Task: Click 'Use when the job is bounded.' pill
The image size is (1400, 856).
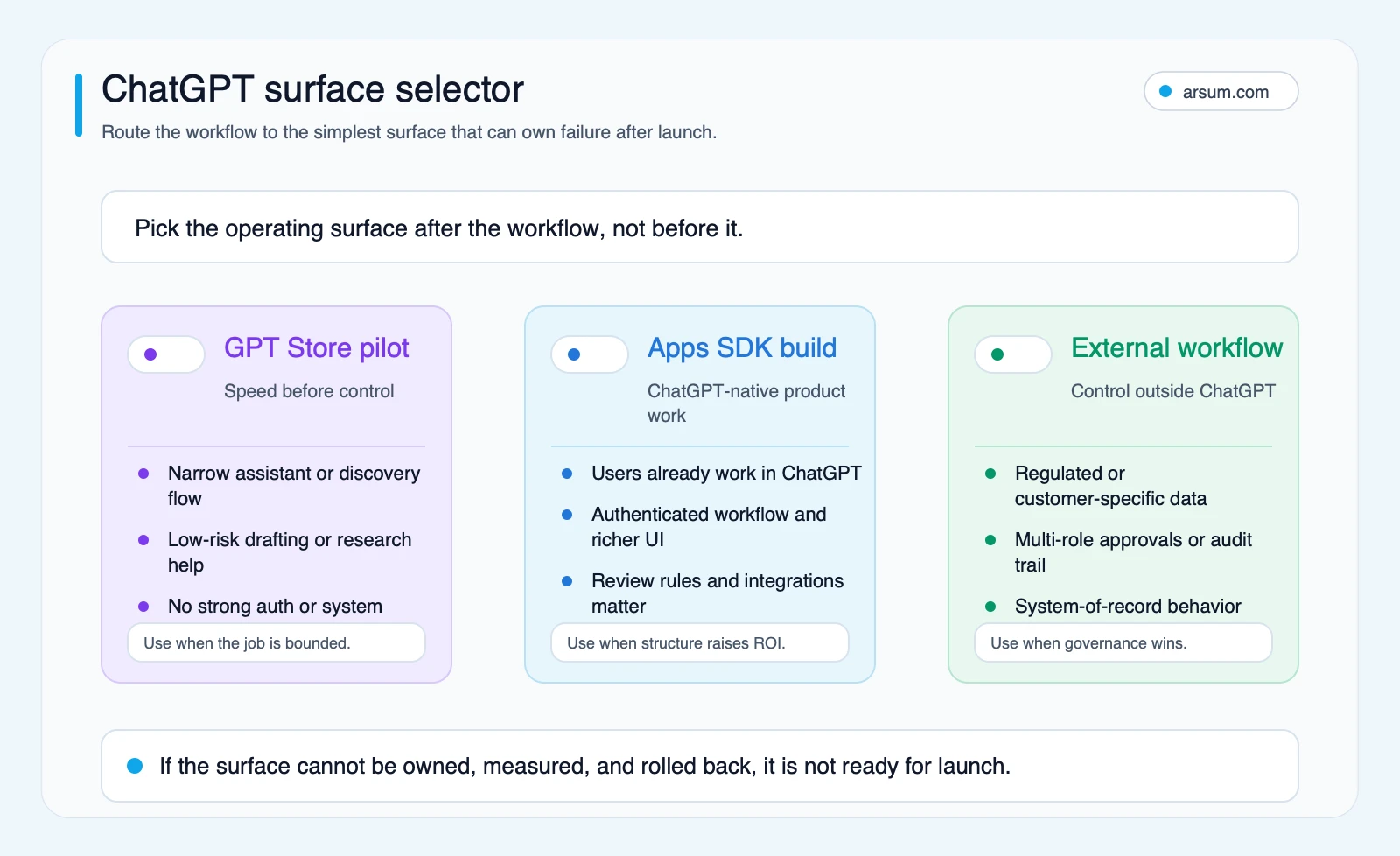Action: pyautogui.click(x=276, y=642)
